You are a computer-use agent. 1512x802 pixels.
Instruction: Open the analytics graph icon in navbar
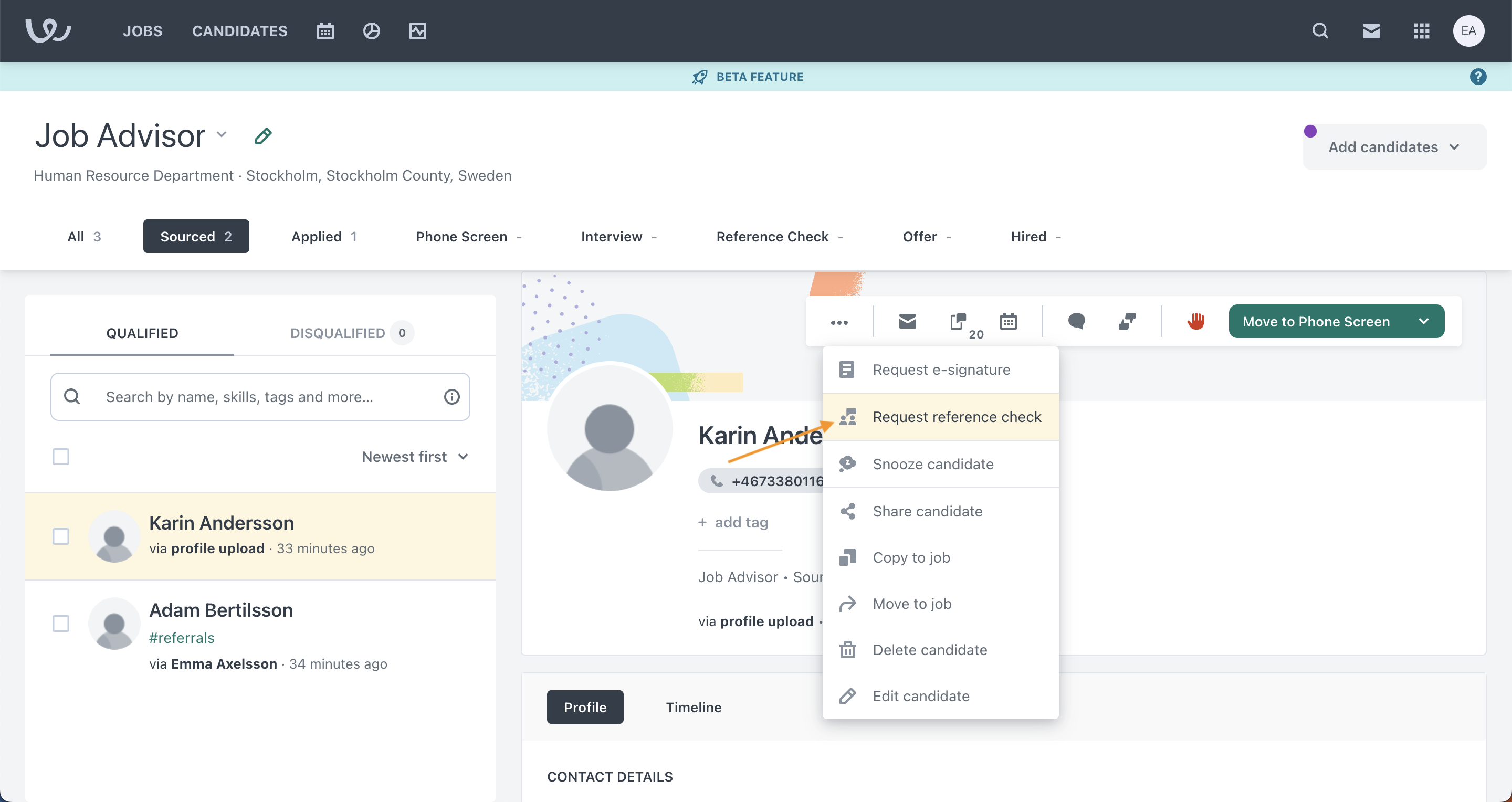[x=418, y=31]
